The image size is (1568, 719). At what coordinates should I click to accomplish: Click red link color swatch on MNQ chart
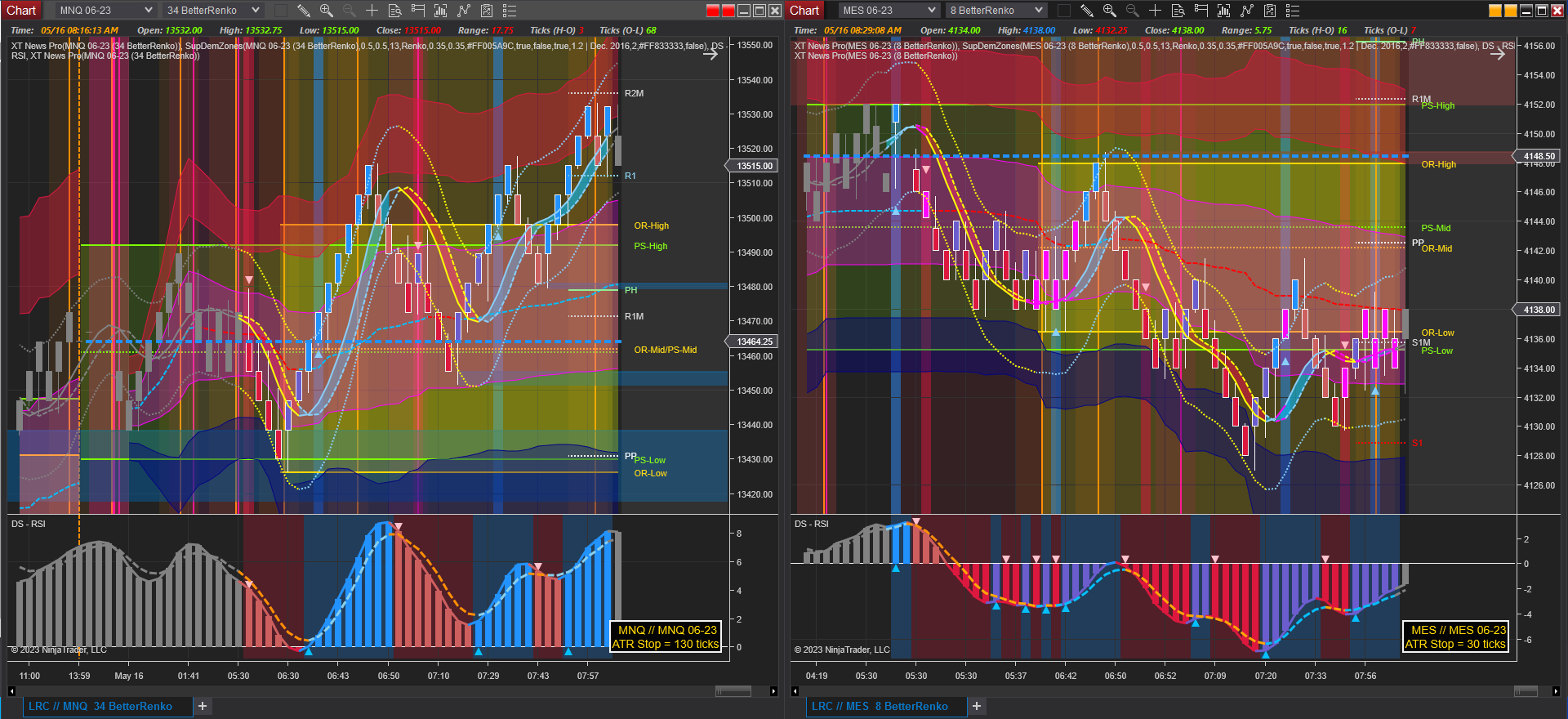click(x=713, y=11)
